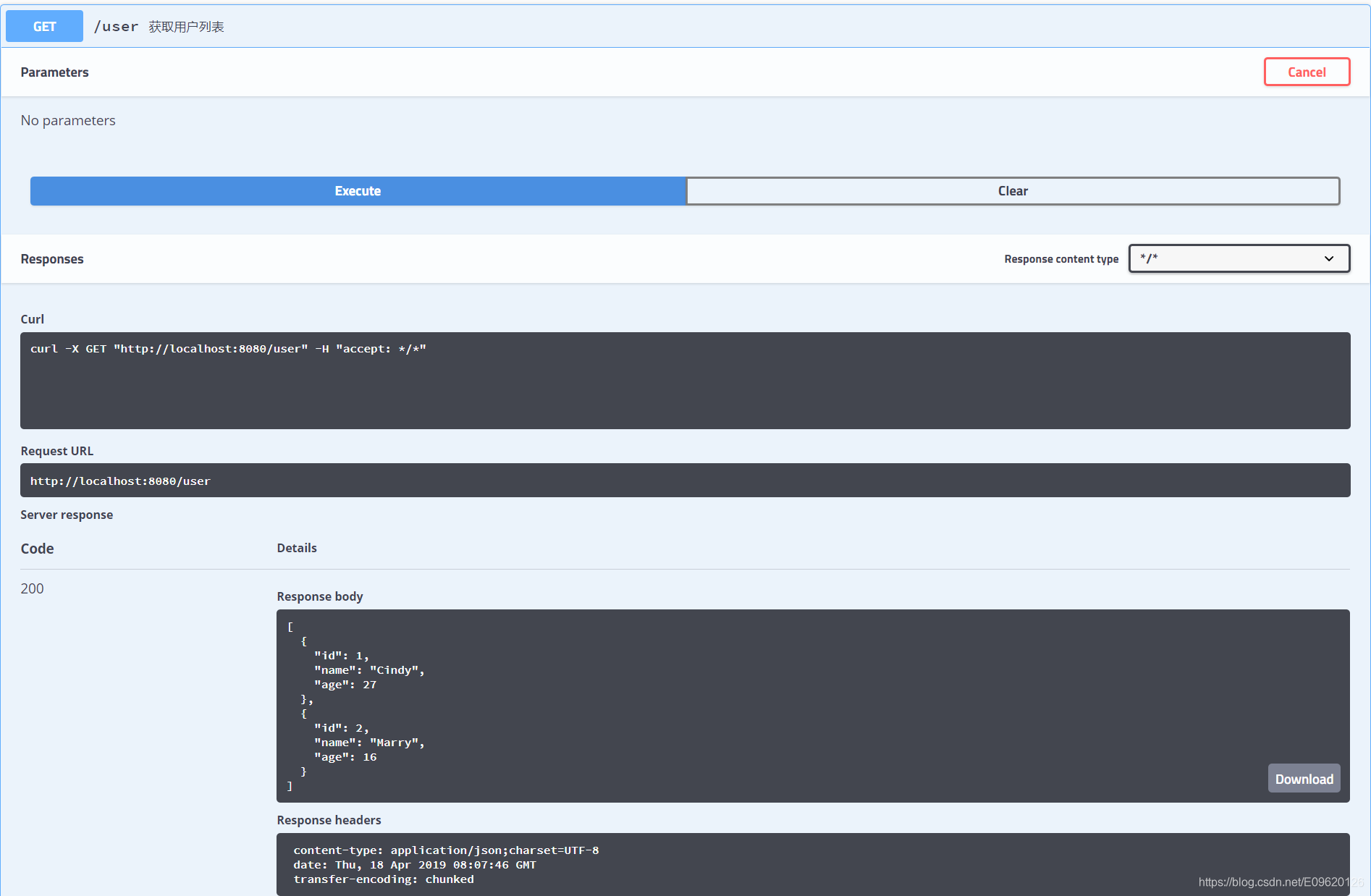
Task: Click the "No parameters" text
Action: (x=68, y=121)
